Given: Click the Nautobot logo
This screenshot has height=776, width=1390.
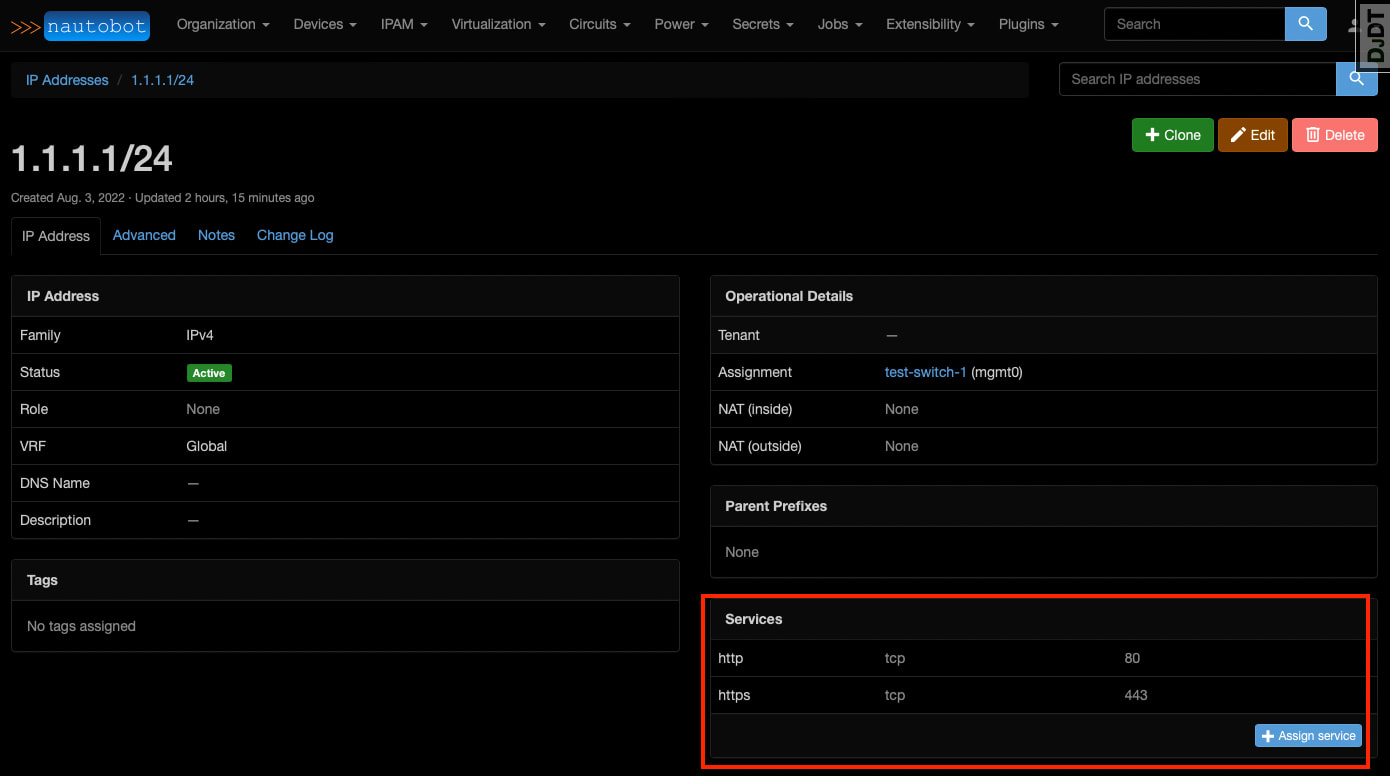Looking at the screenshot, I should (x=80, y=25).
